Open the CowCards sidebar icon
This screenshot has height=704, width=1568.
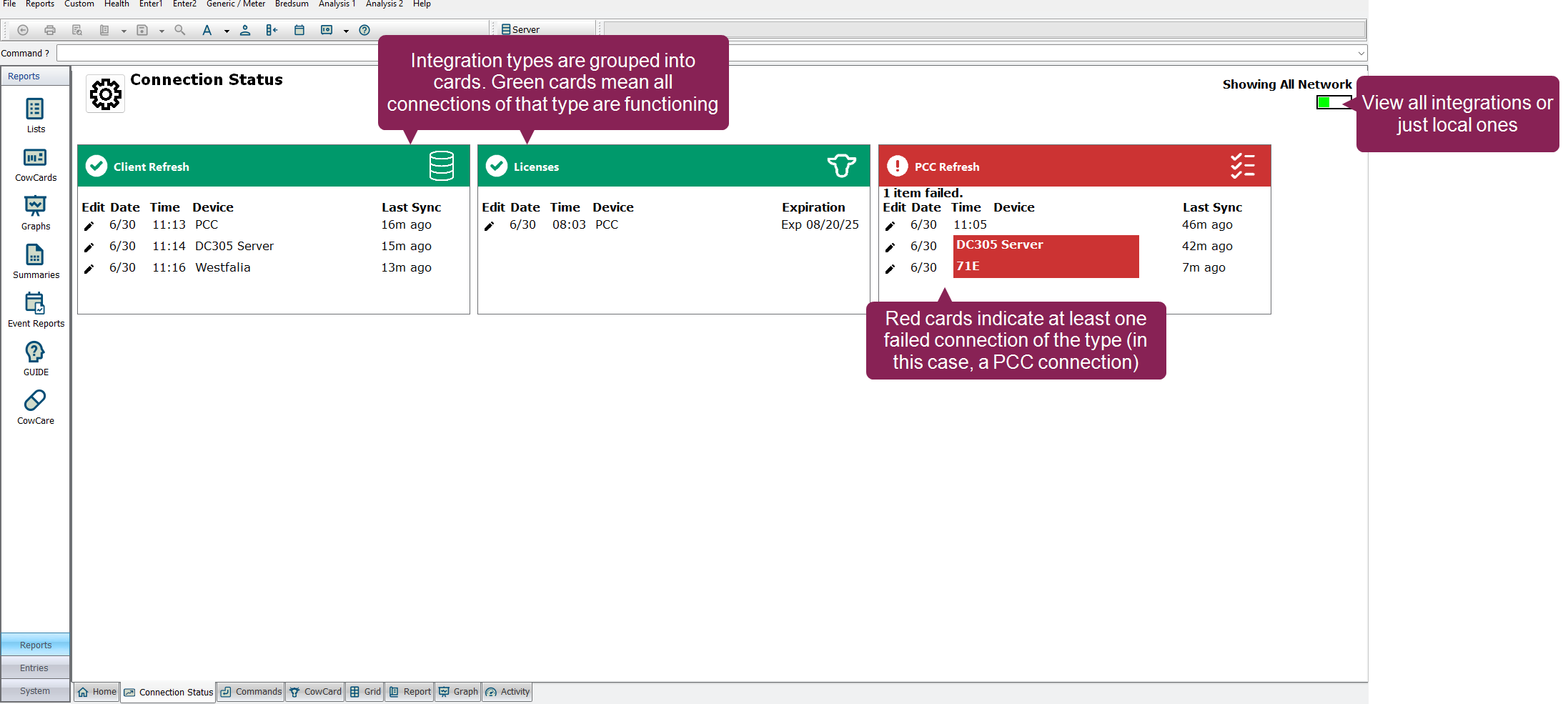pos(35,164)
